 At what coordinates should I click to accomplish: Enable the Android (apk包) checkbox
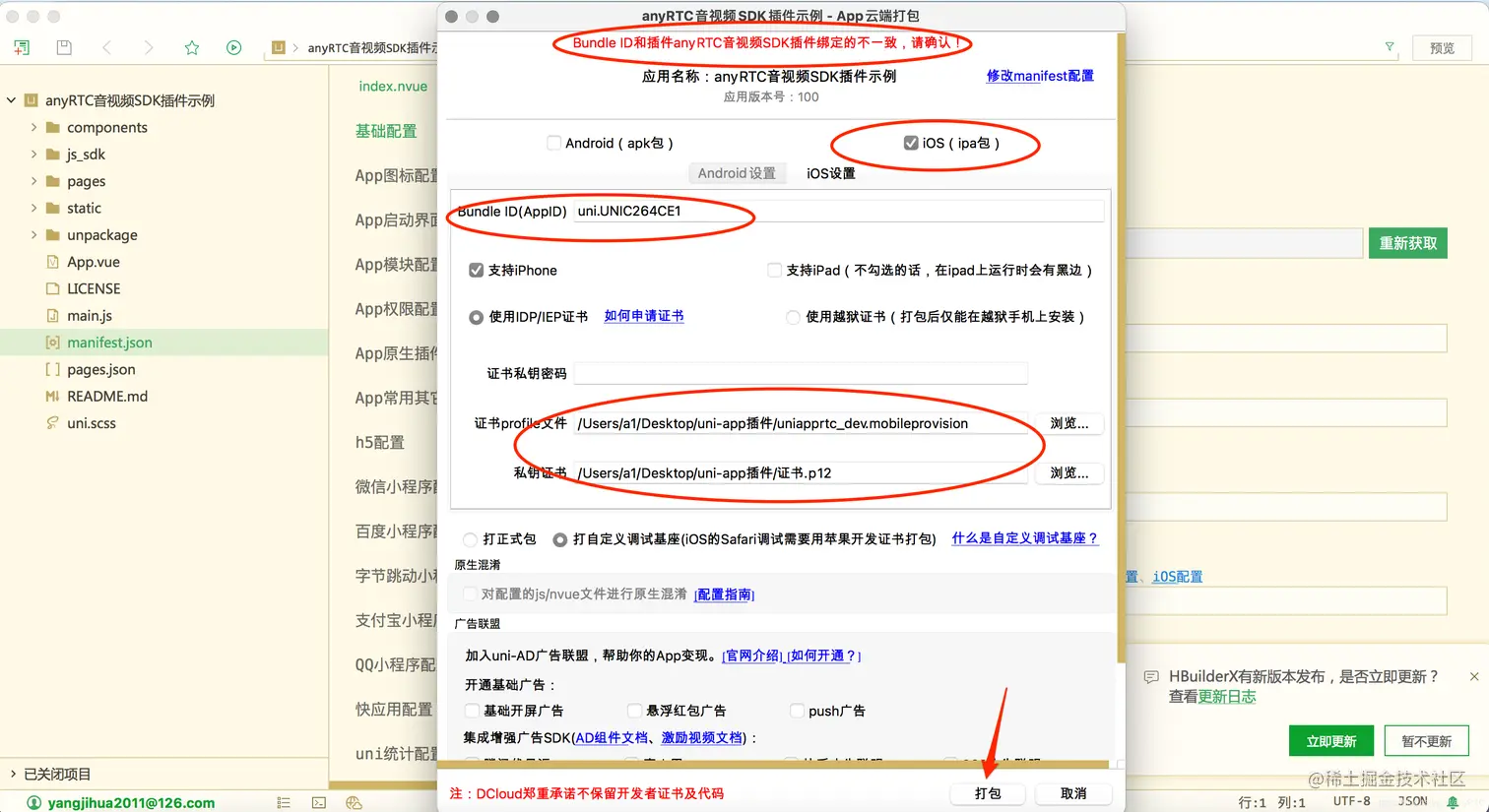(x=554, y=143)
